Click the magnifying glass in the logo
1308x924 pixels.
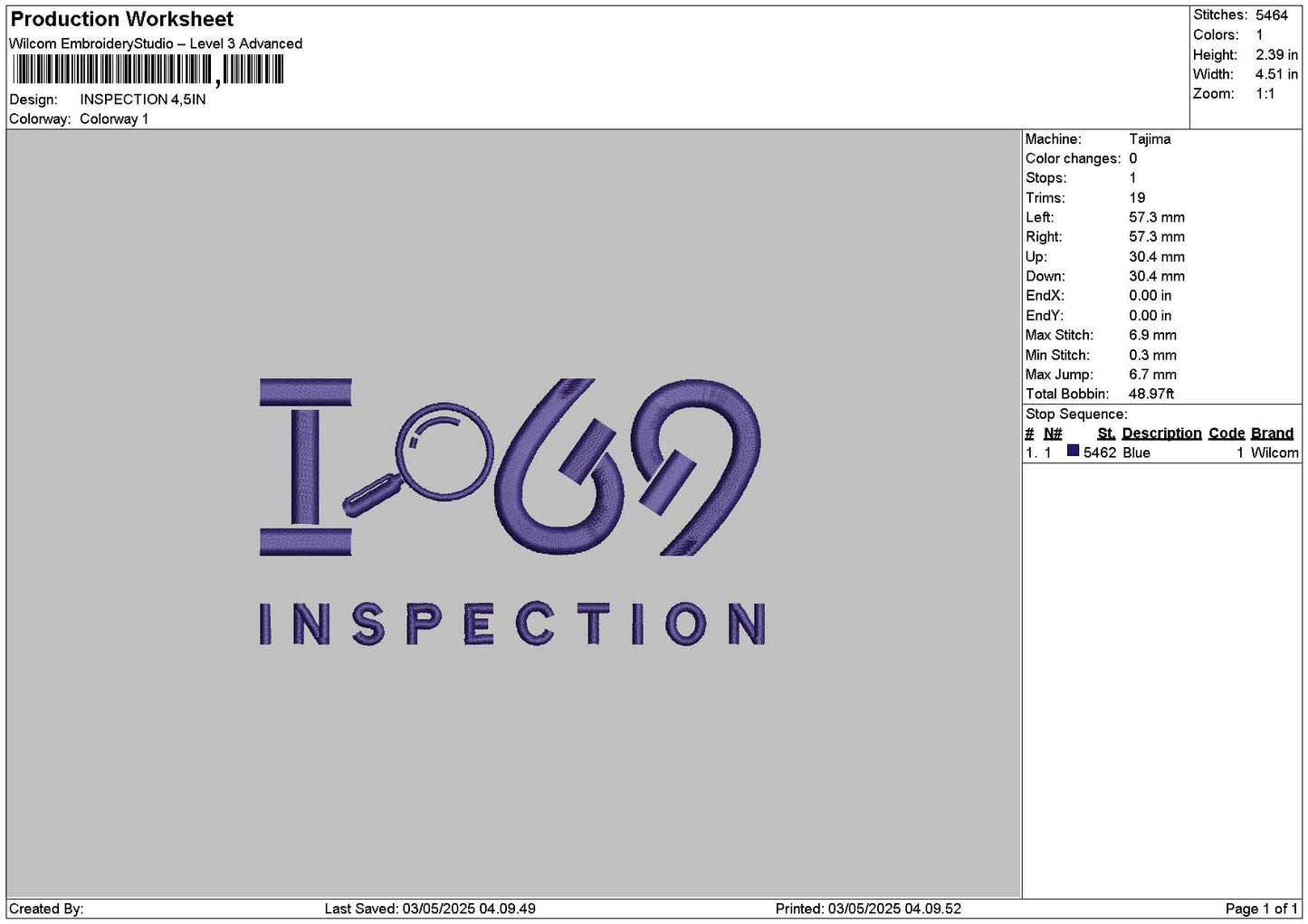coord(418,460)
